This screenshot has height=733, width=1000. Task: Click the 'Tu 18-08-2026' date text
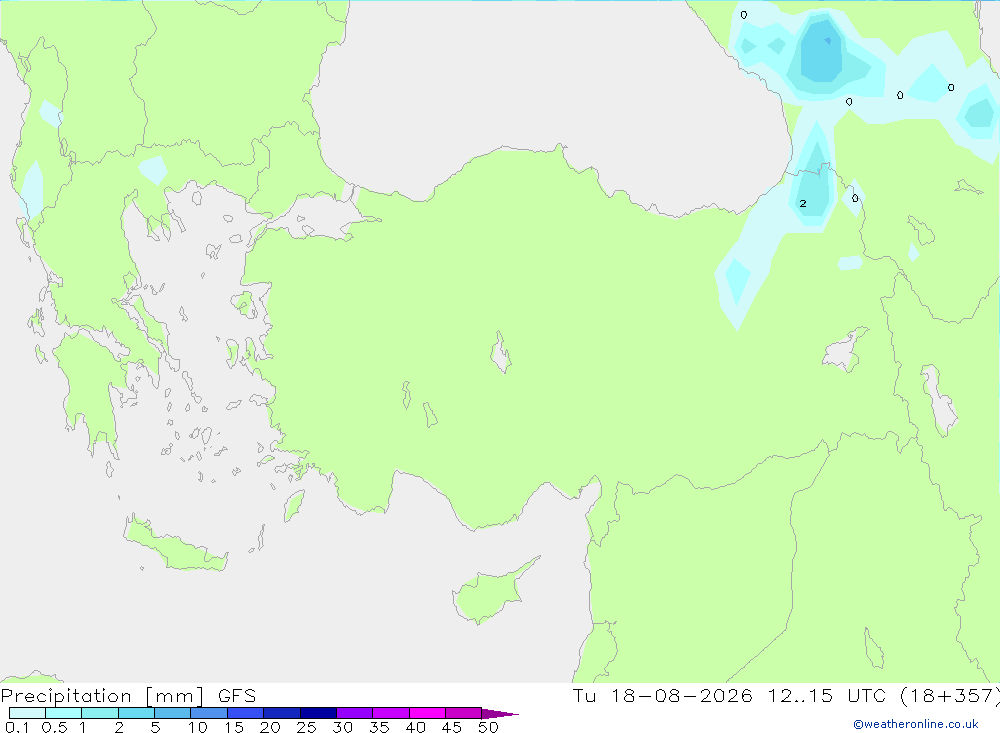662,695
